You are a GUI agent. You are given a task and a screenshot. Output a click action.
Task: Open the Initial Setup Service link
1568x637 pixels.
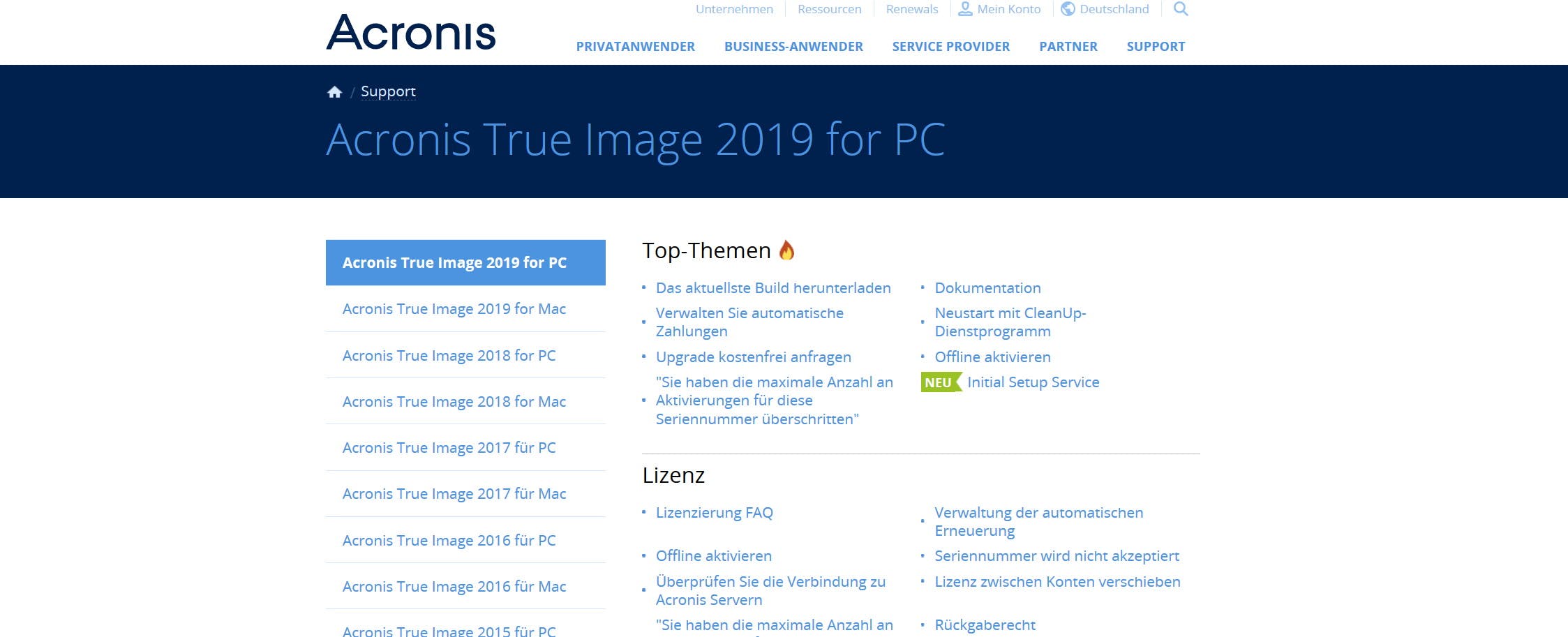pyautogui.click(x=1033, y=382)
